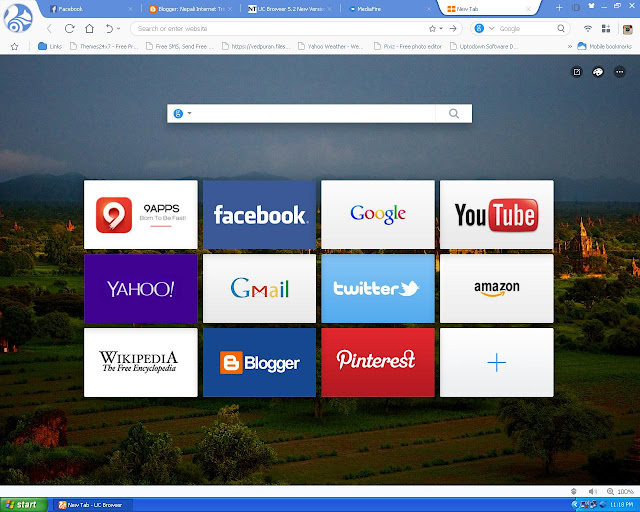The width and height of the screenshot is (640, 512).
Task: Open the Twitter speed dial tile
Action: [x=378, y=289]
